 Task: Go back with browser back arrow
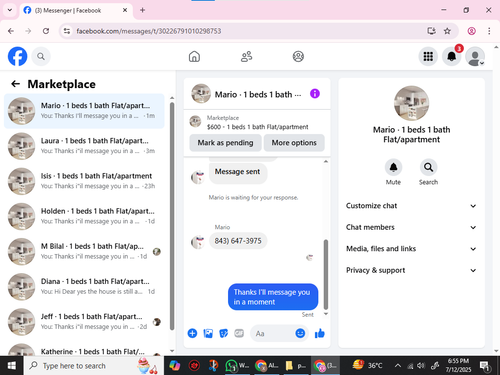pos(11,31)
